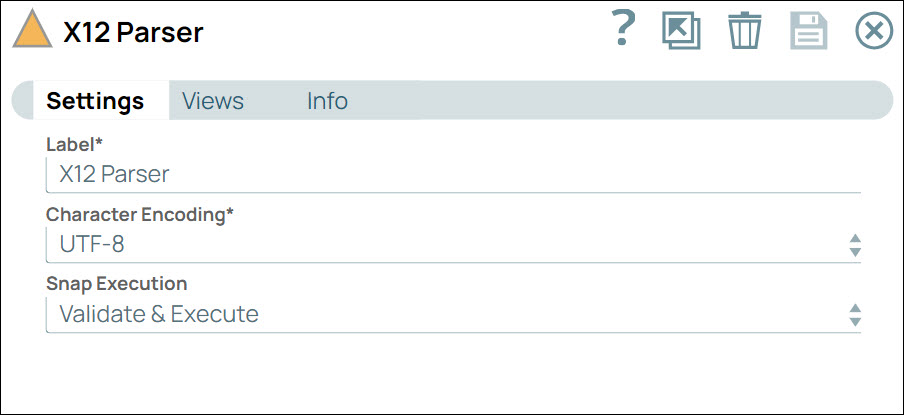Screen dimensions: 904x415
Task: Click the Character Encoding down arrow
Action: [855, 252]
